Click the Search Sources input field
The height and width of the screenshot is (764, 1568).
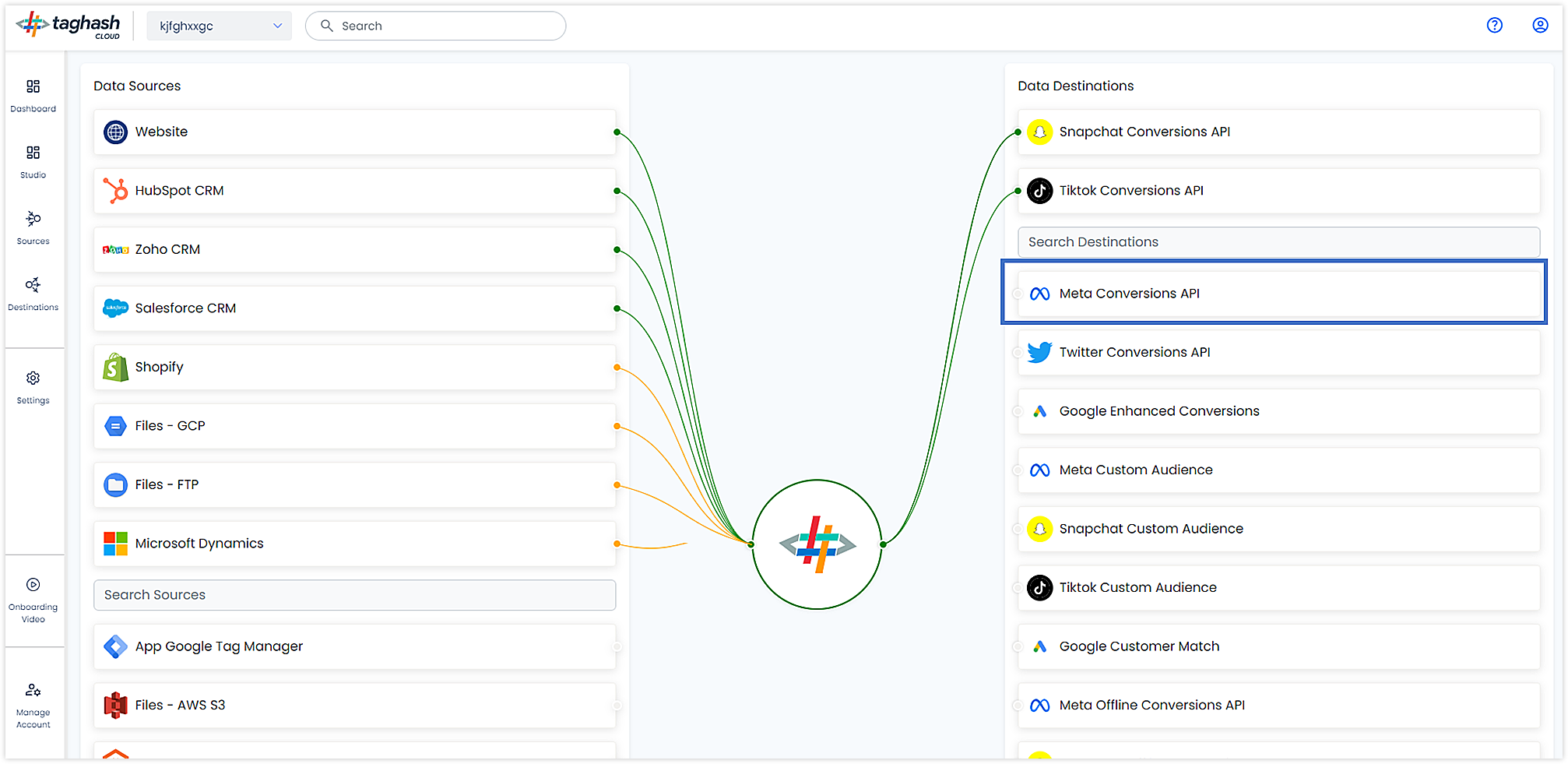click(354, 595)
